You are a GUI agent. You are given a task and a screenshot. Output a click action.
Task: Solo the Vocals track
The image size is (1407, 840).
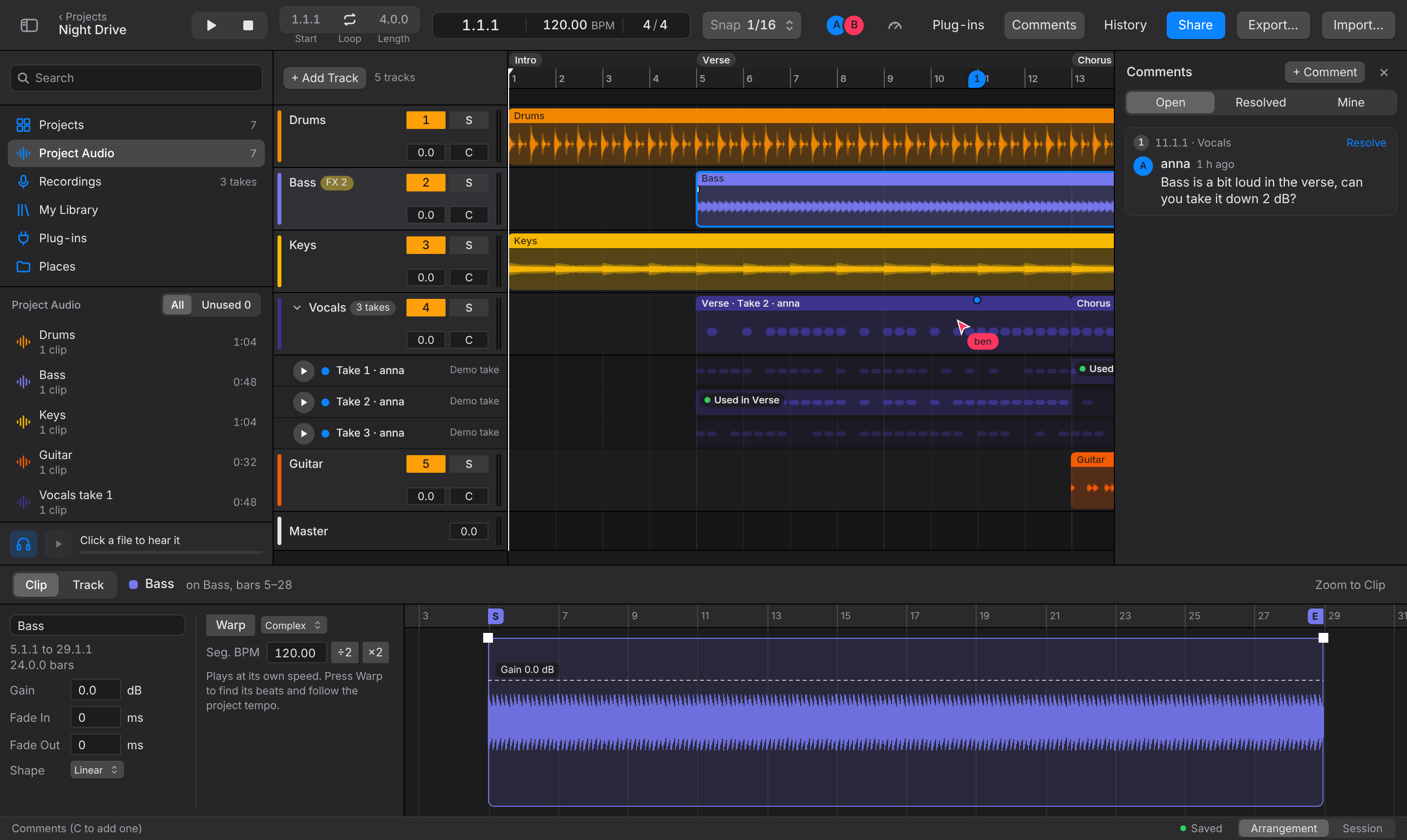point(469,307)
